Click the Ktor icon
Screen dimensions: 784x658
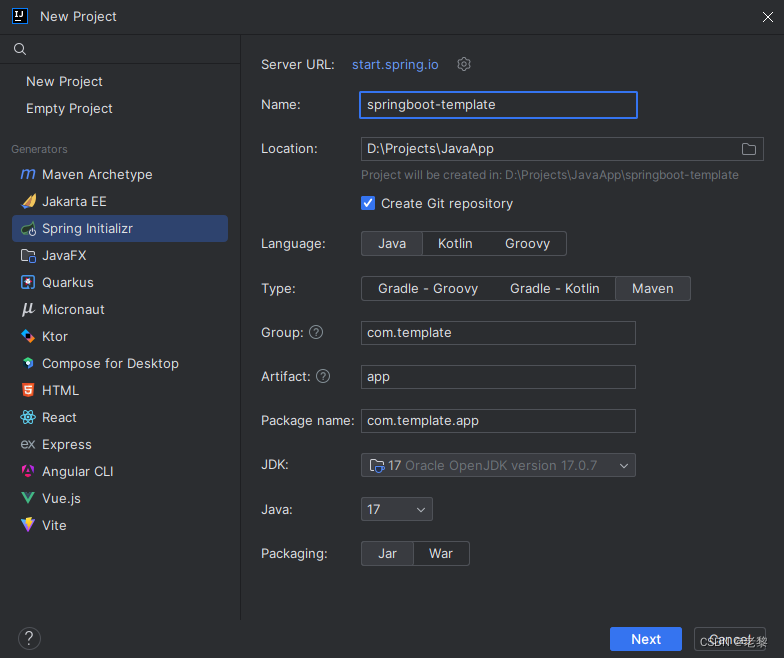[x=28, y=336]
